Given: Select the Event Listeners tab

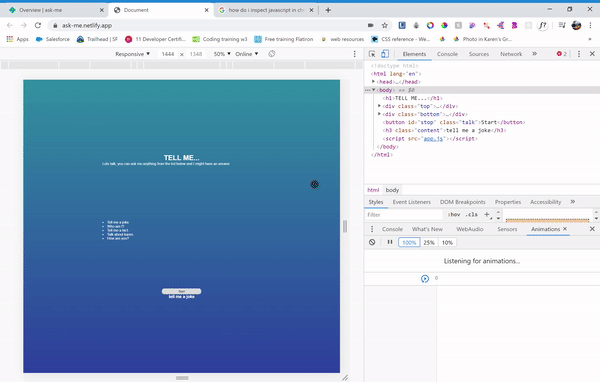Looking at the screenshot, I should click(411, 202).
